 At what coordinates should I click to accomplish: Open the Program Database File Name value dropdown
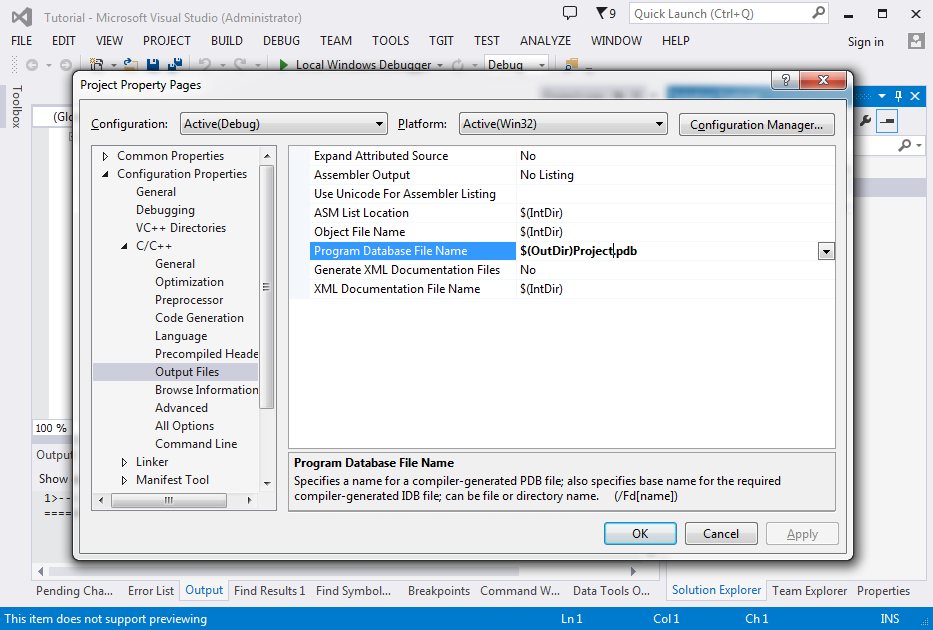tap(826, 251)
